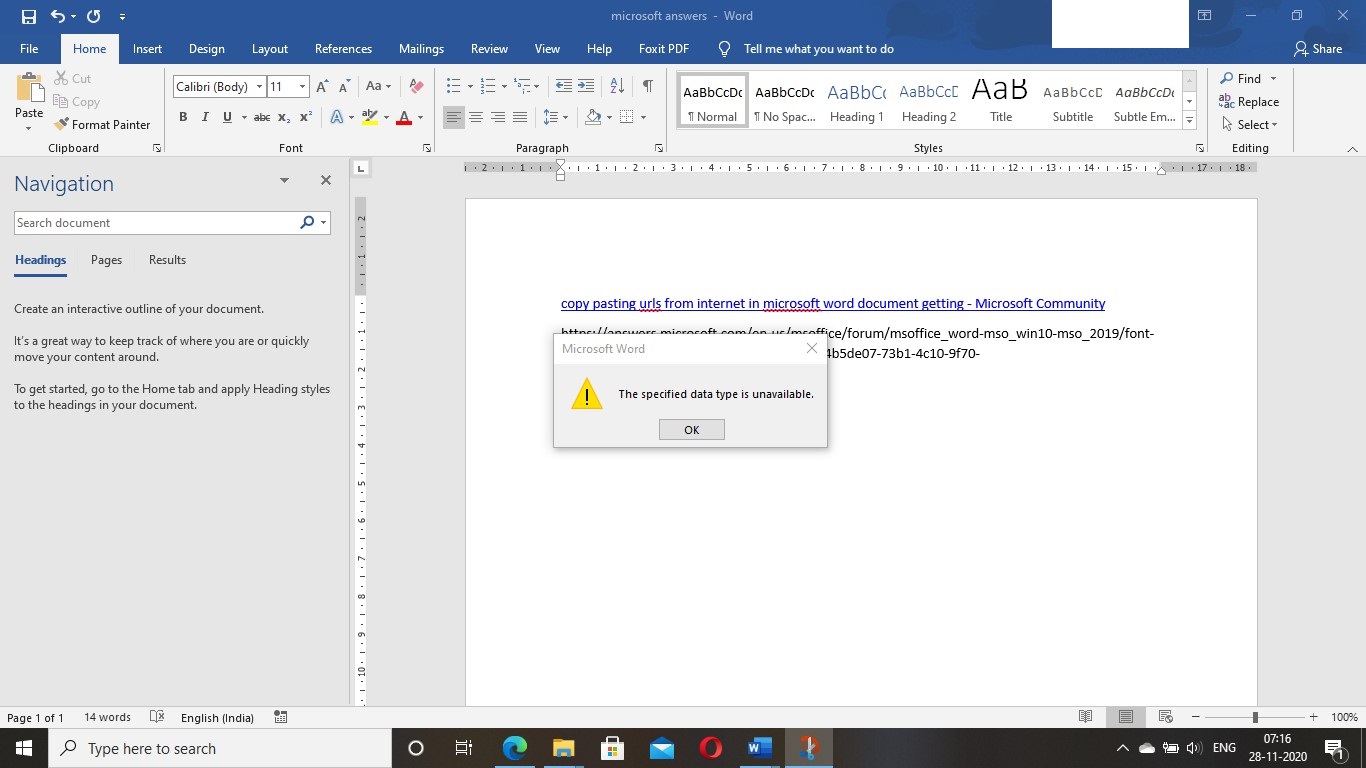Toggle Center alignment
The image size is (1366, 768).
point(476,117)
